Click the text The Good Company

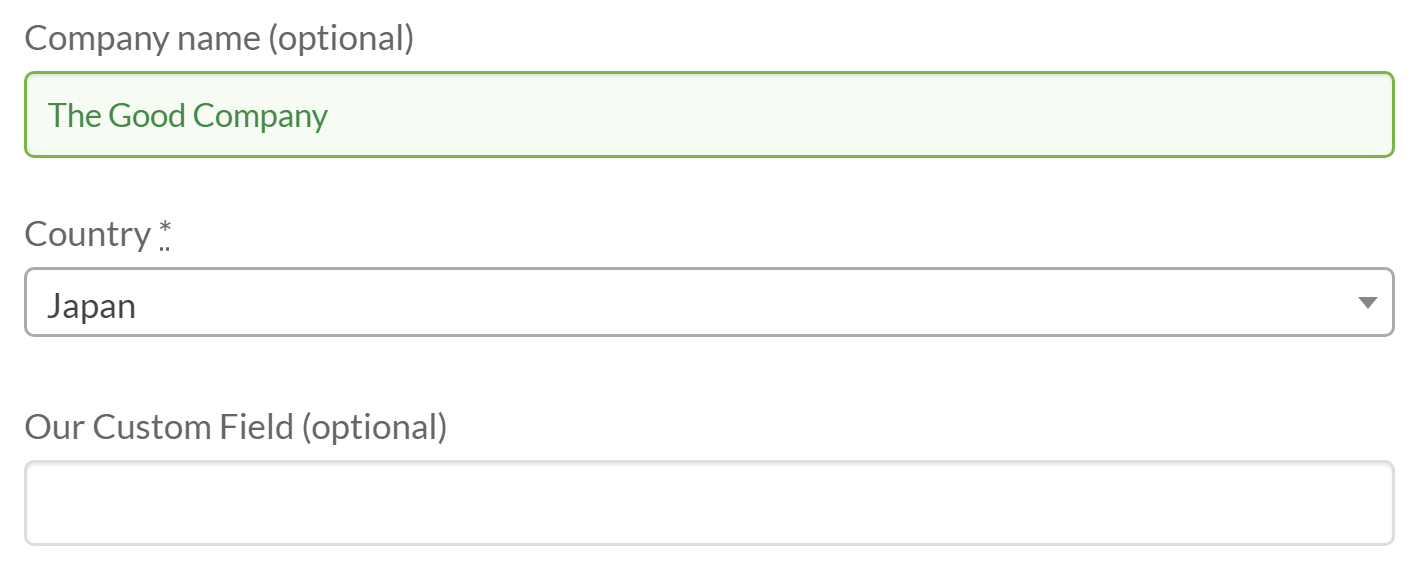[x=188, y=115]
